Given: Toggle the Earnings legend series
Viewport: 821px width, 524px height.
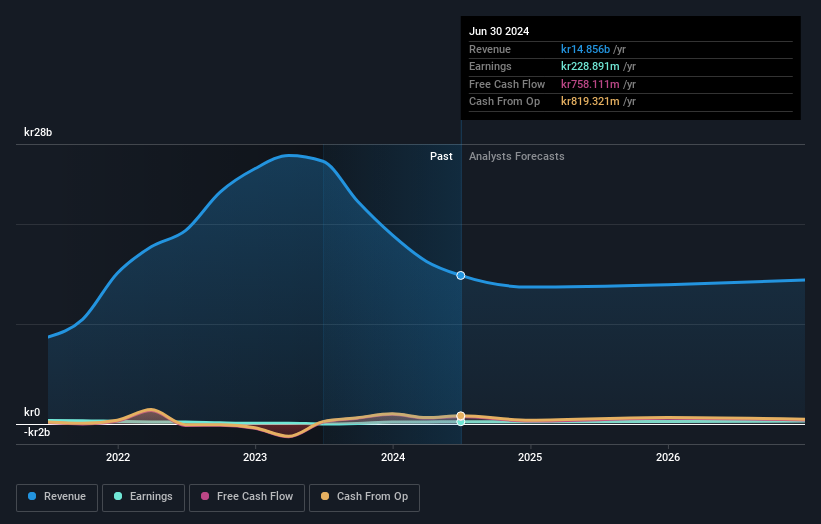Looking at the screenshot, I should [143, 497].
